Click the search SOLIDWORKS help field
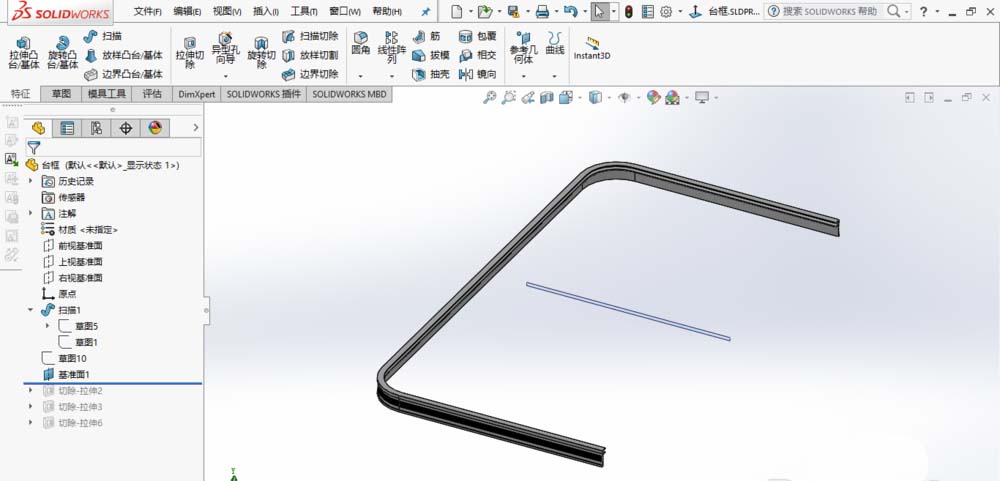Image resolution: width=1000 pixels, height=481 pixels. tap(831, 11)
